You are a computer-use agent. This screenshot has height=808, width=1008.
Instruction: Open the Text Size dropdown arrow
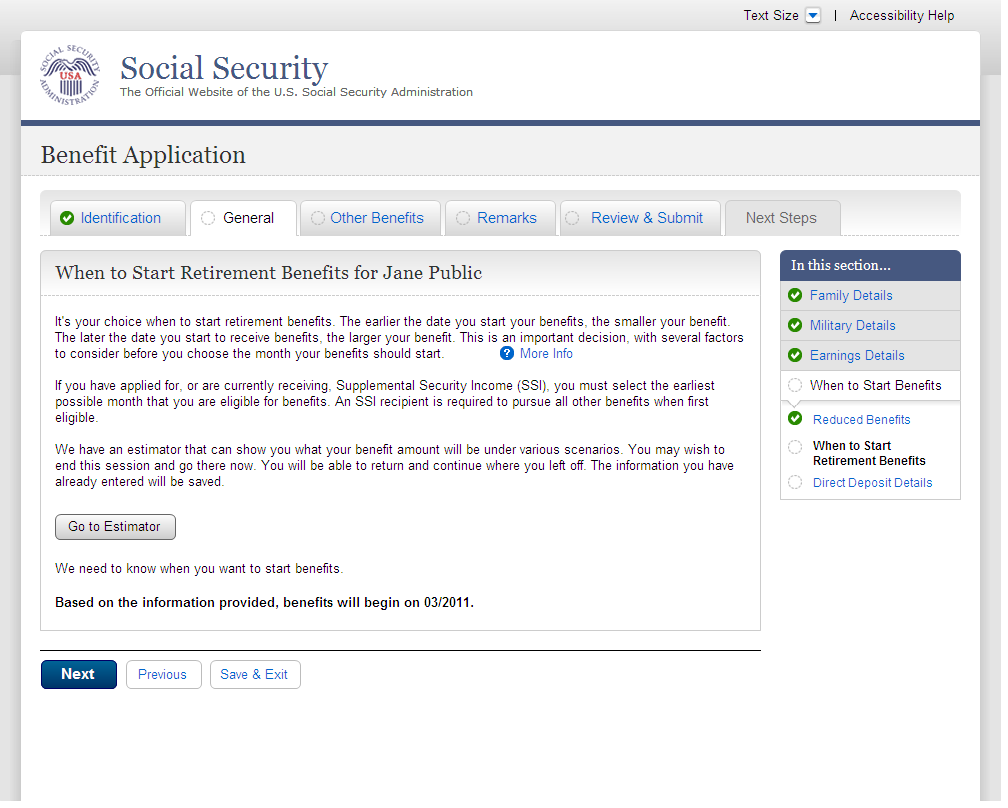pyautogui.click(x=813, y=16)
